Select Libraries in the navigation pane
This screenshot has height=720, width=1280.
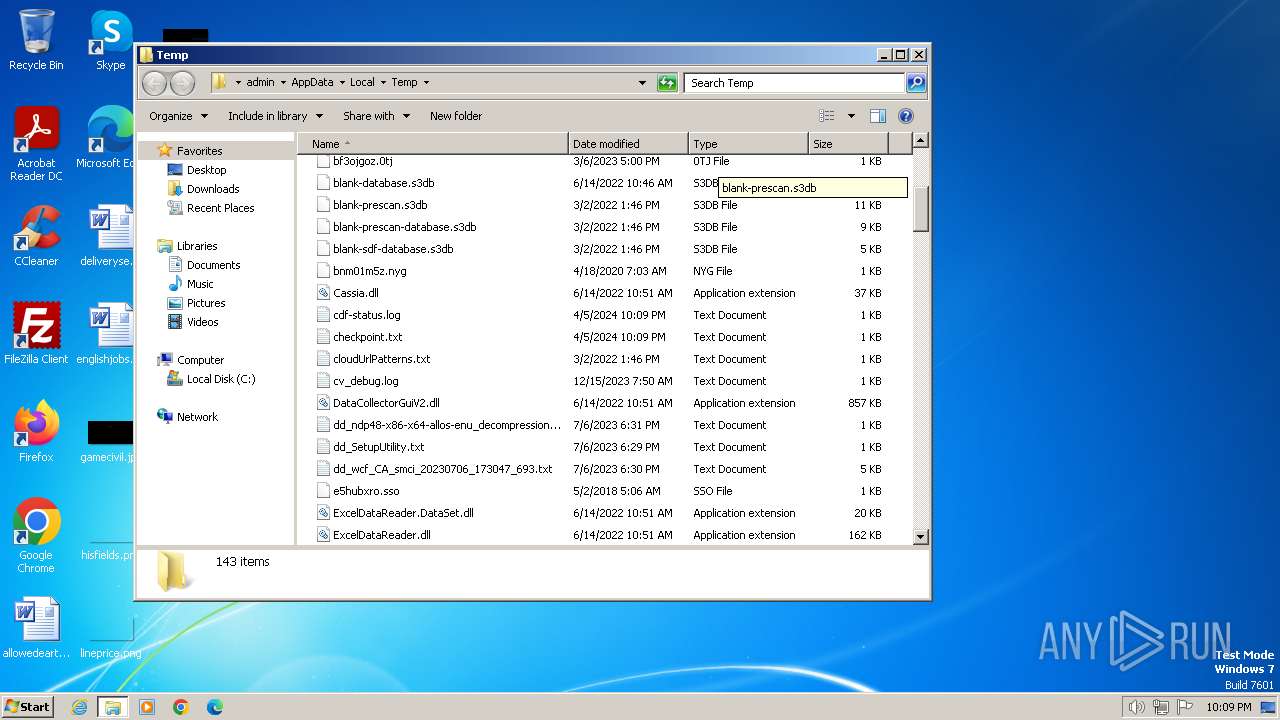coord(197,246)
